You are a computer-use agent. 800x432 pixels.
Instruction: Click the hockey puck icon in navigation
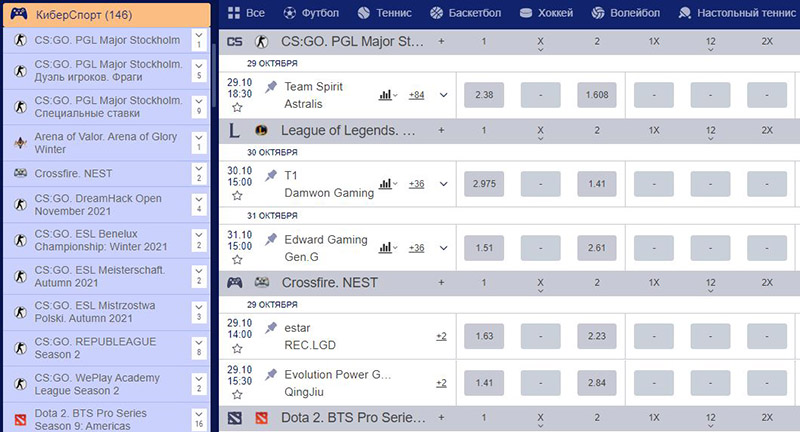pos(526,13)
